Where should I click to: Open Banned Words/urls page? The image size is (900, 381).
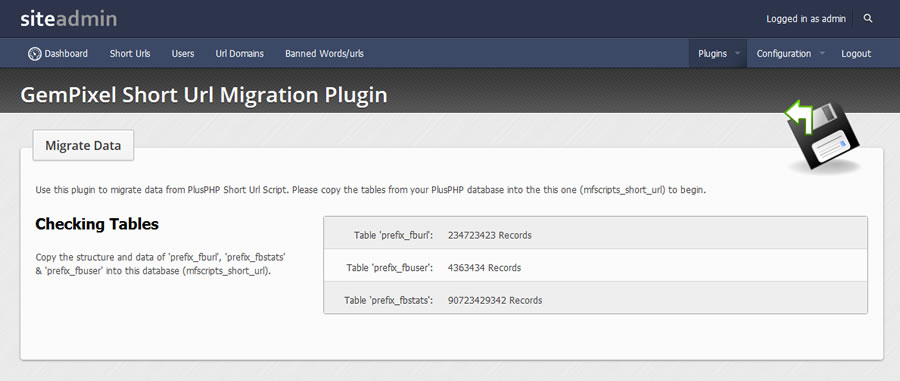(x=324, y=53)
